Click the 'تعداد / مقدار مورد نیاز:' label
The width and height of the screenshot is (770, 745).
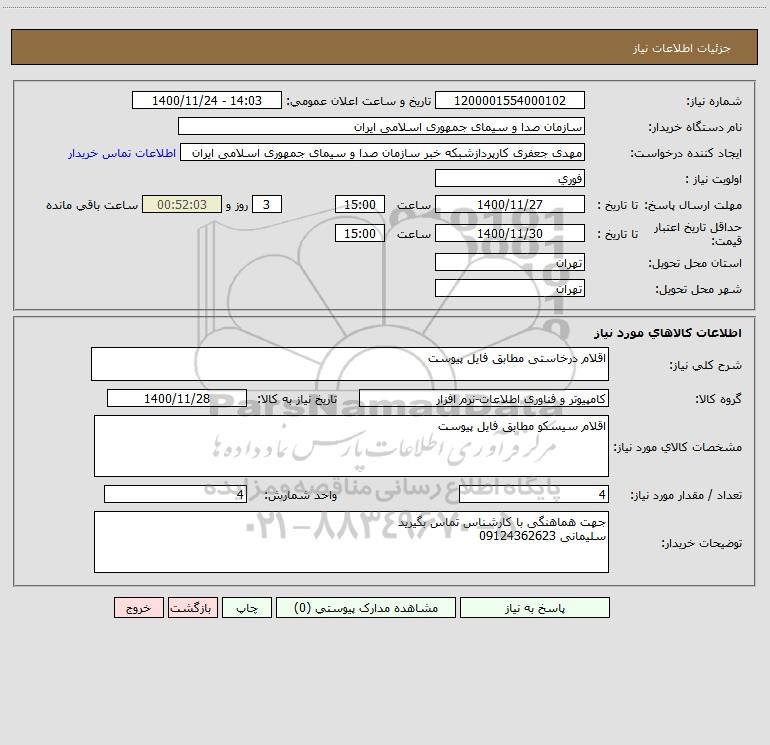(x=686, y=496)
